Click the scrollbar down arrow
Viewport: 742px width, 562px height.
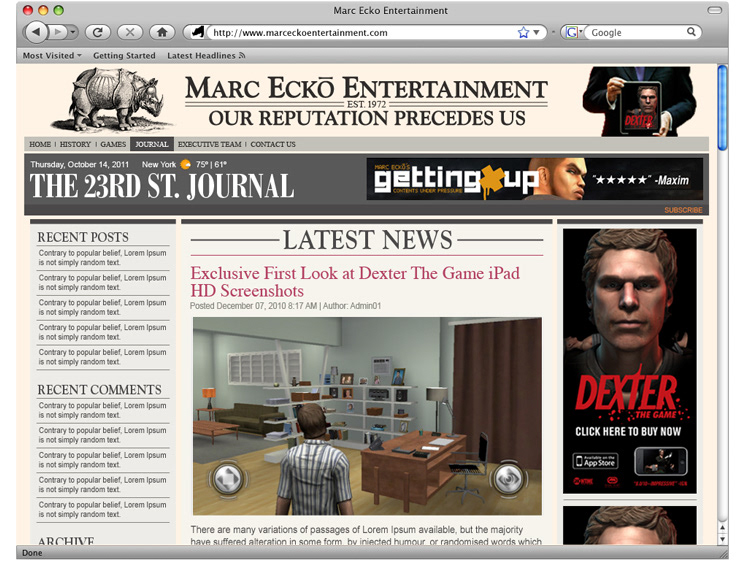point(723,539)
